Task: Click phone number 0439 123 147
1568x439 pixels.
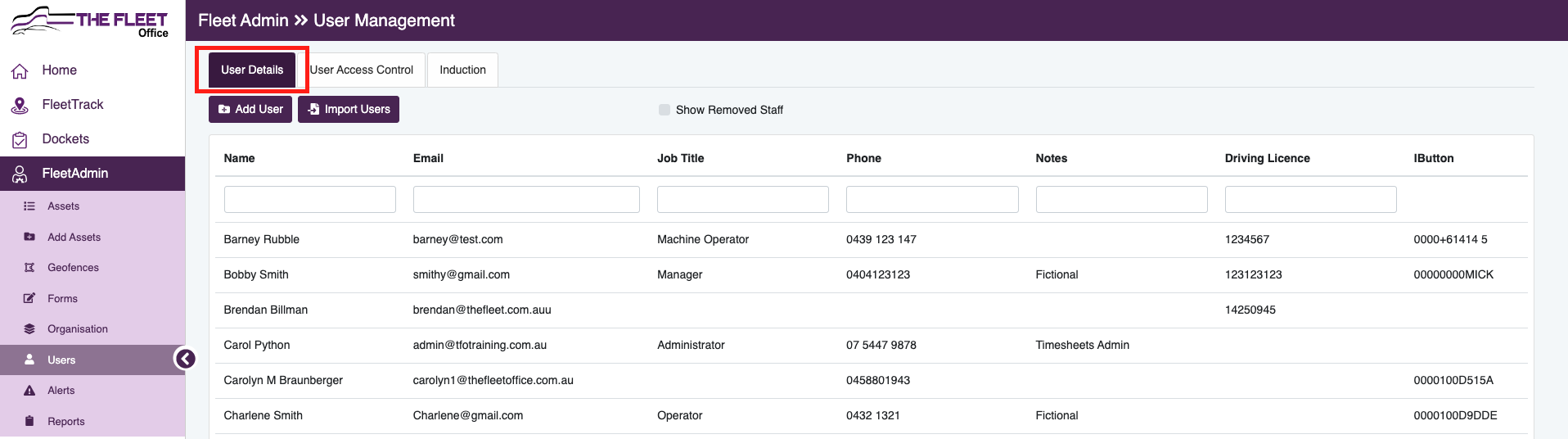Action: 881,239
